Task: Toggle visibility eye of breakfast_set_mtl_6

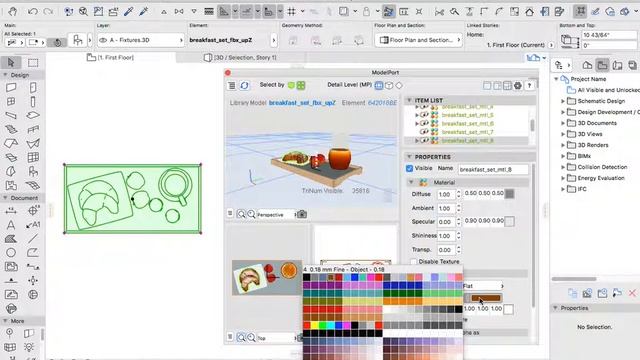Action: pos(424,123)
